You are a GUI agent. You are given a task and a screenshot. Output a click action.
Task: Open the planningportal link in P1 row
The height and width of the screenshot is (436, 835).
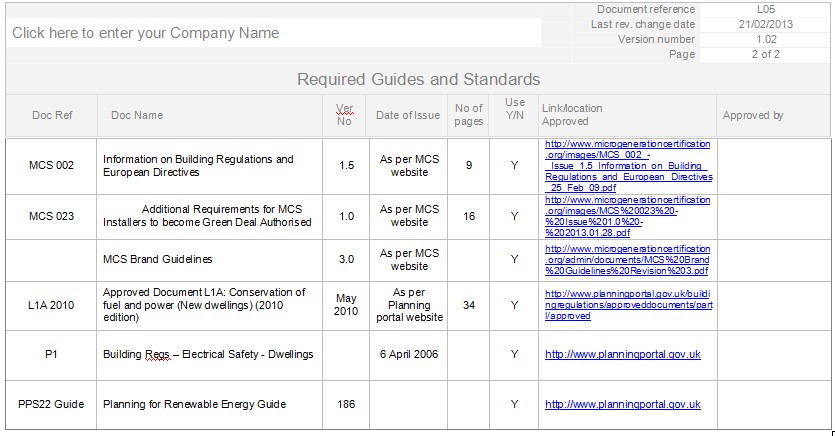622,354
